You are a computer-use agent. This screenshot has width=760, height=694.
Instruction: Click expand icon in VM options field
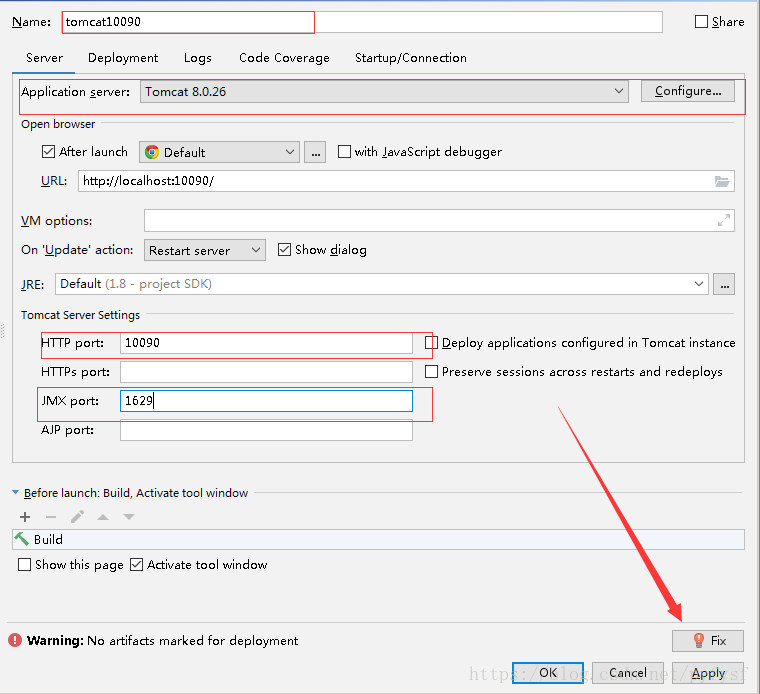click(x=724, y=221)
